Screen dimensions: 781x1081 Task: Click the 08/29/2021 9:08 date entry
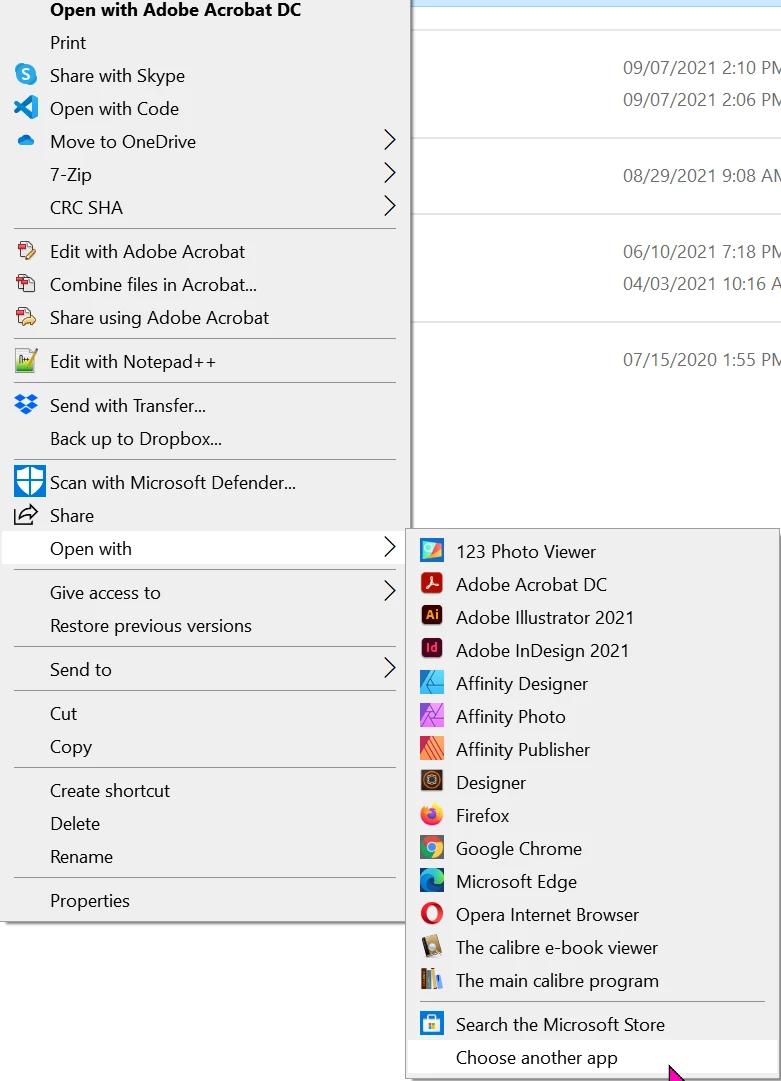tap(701, 176)
